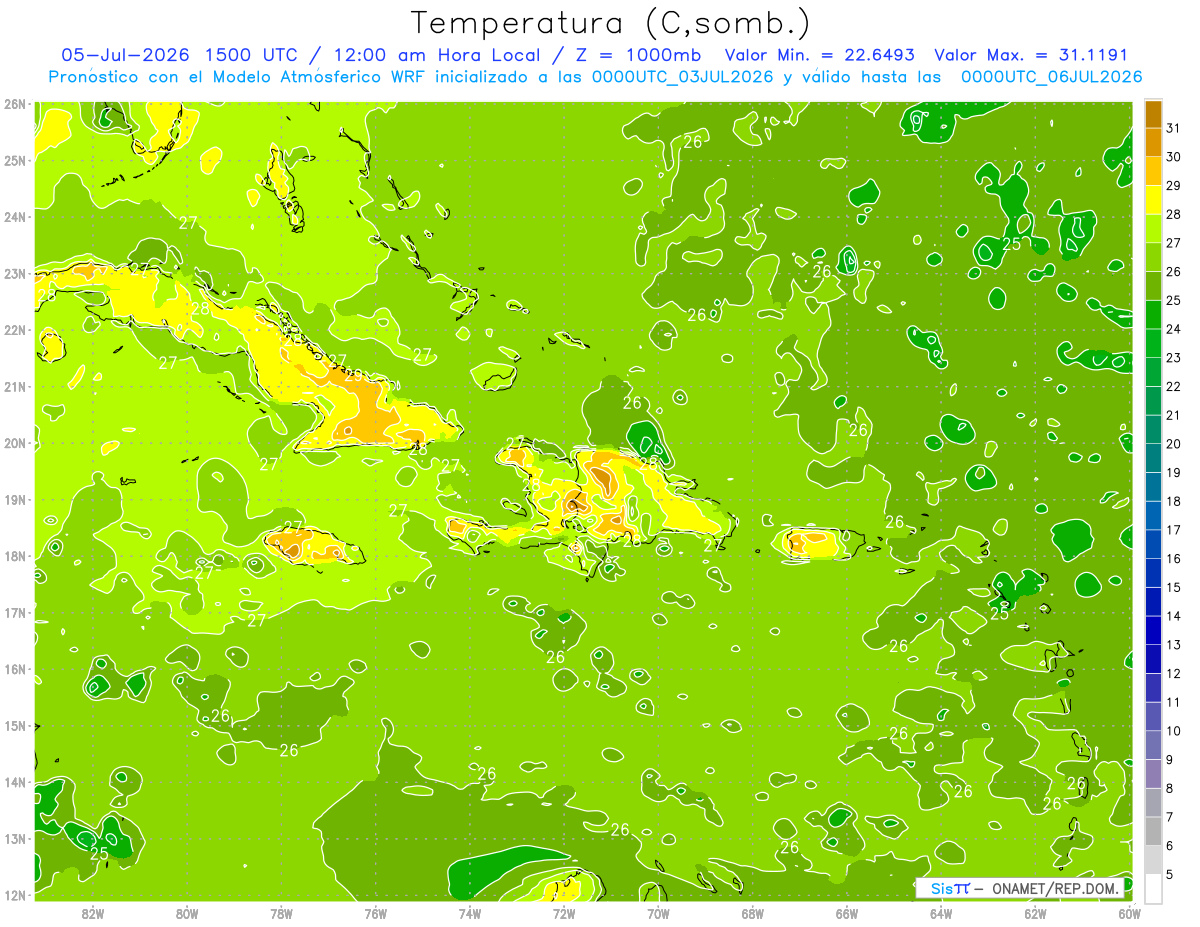The height and width of the screenshot is (927, 1200).
Task: Click the 28 label on the color scale
Action: point(1174,214)
